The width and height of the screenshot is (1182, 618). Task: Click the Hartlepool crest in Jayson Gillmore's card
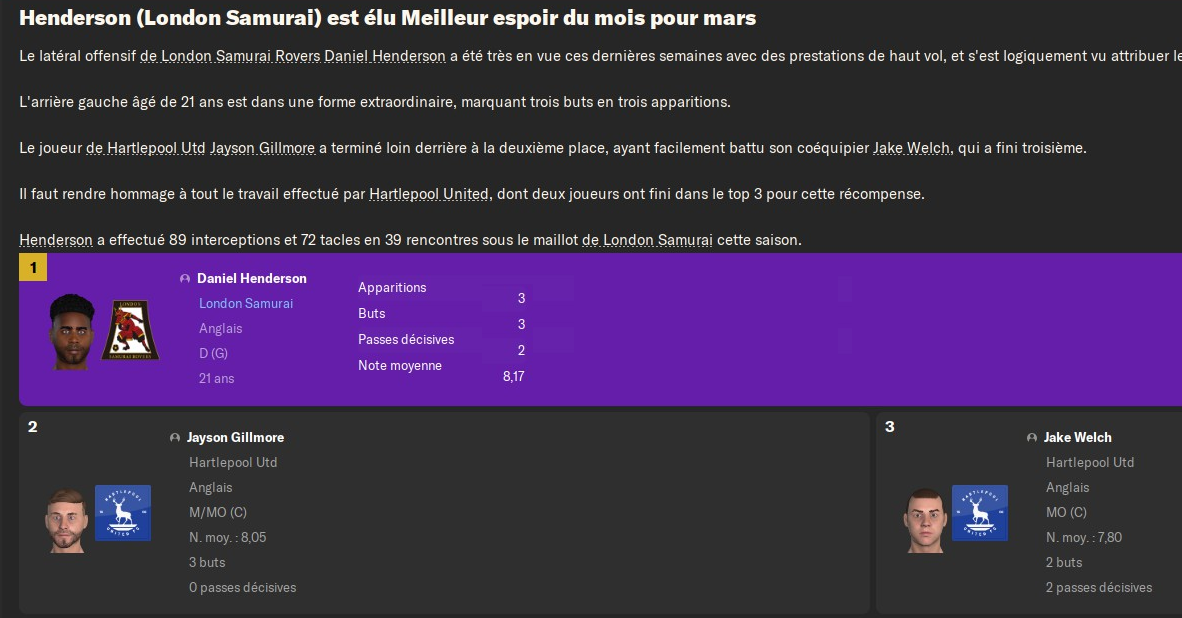click(x=123, y=513)
